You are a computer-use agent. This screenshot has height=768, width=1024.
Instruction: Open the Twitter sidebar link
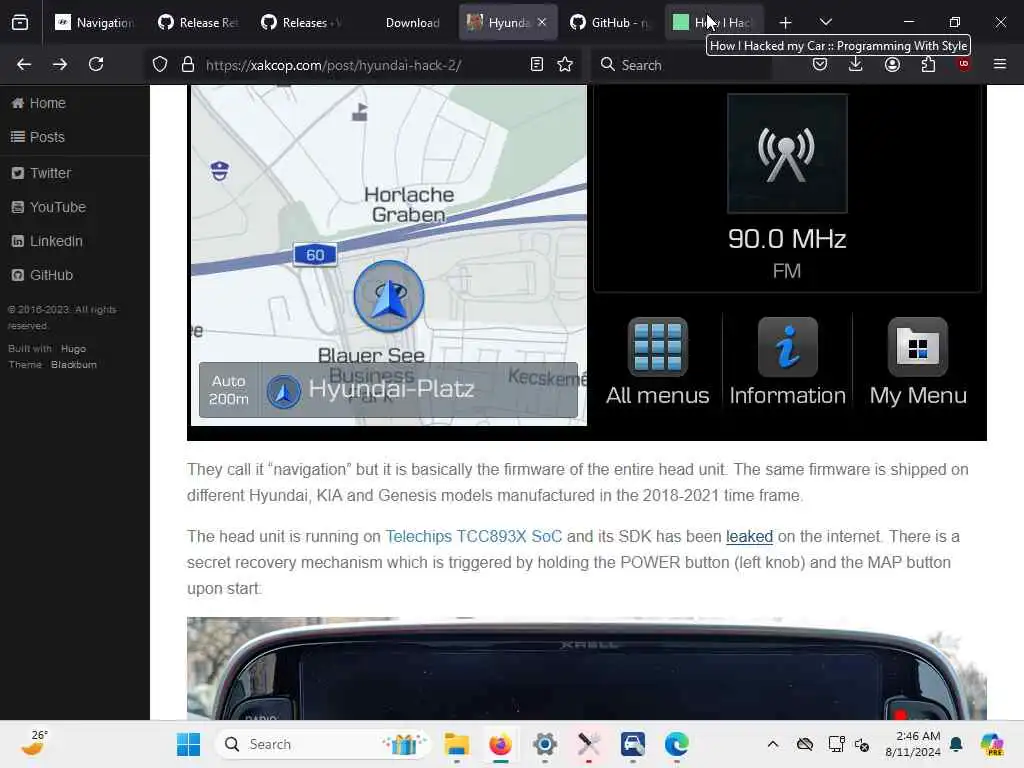coord(41,173)
